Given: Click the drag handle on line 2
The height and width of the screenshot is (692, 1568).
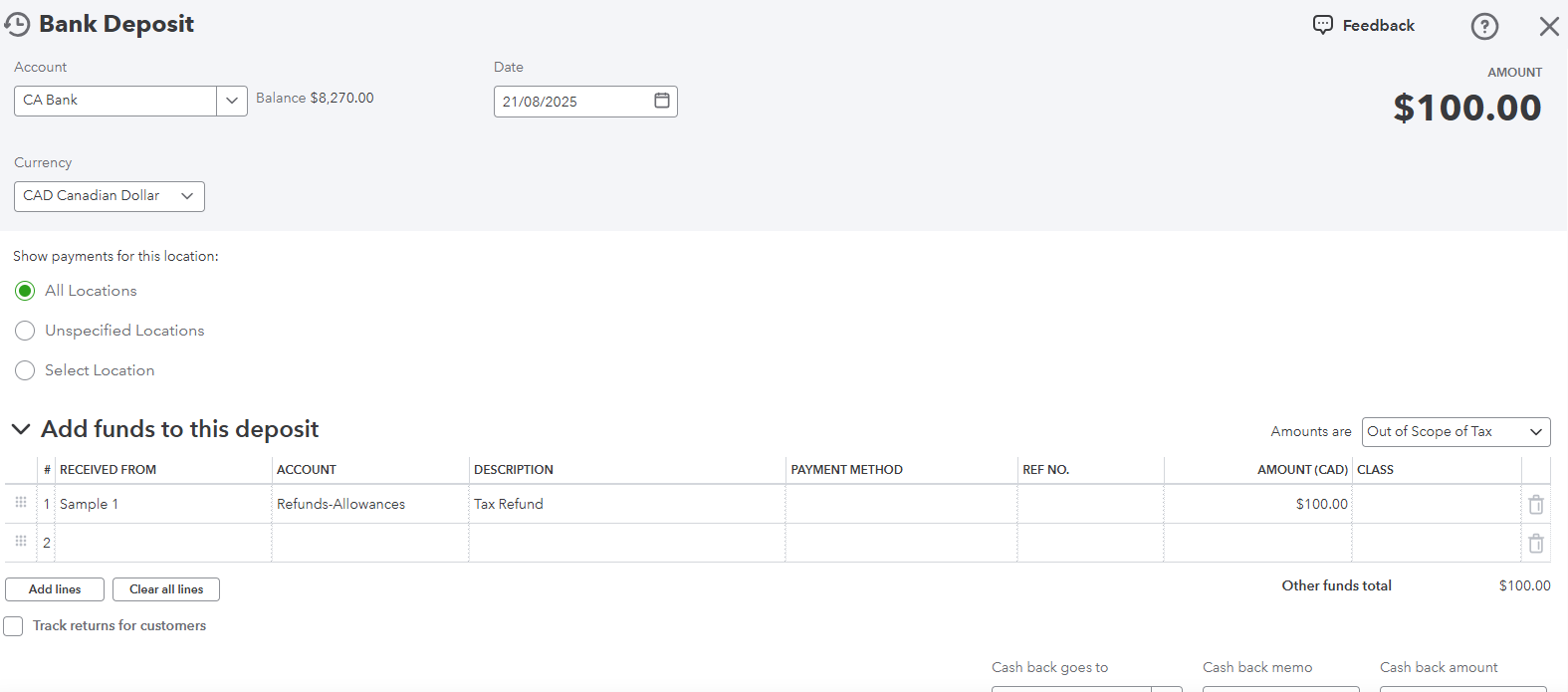Looking at the screenshot, I should [21, 542].
